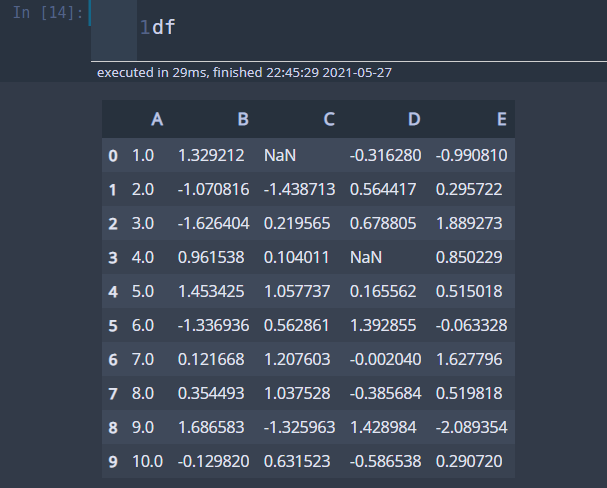Select row index 0

[113, 156]
